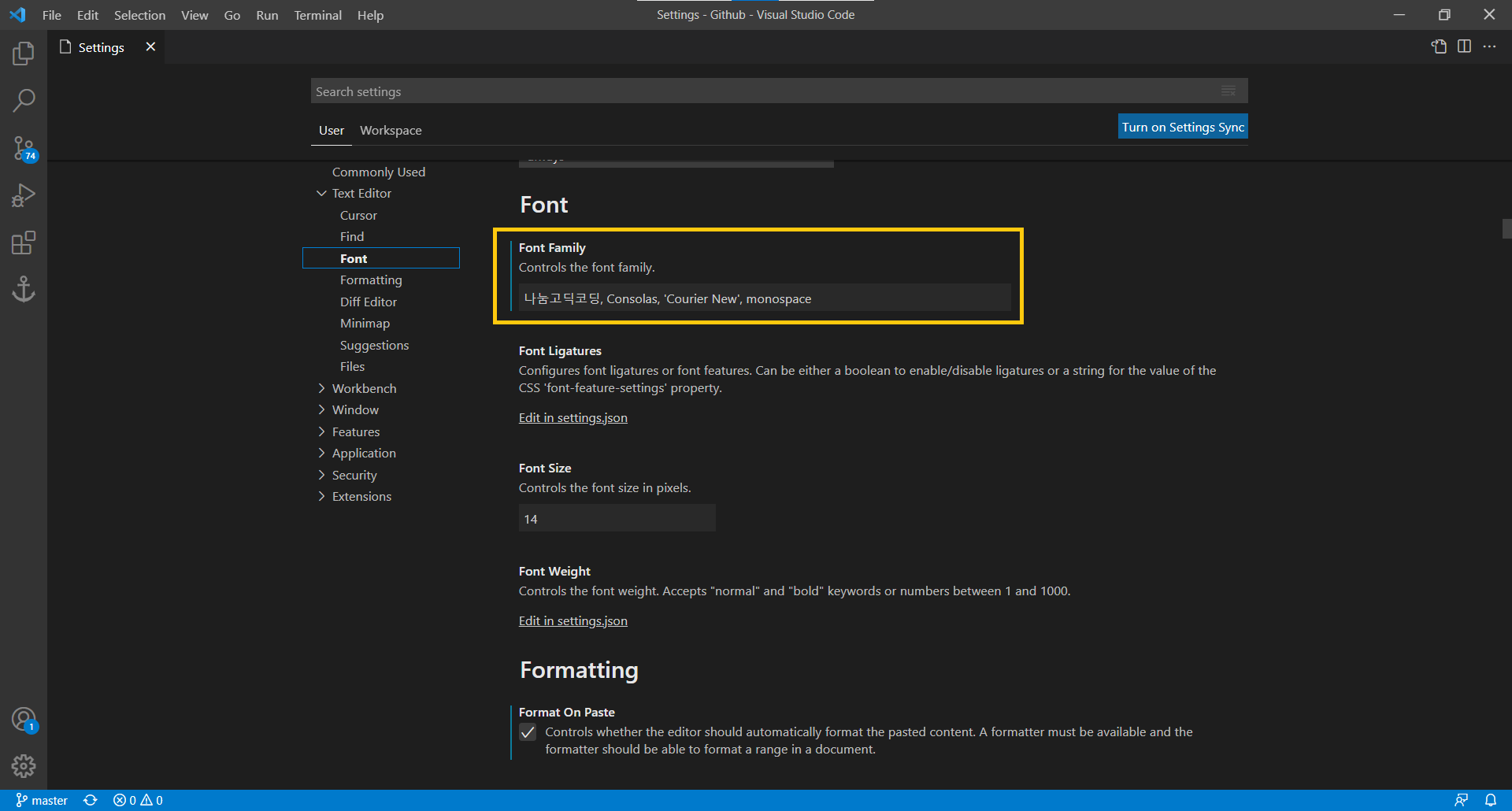Screen dimensions: 1512x811
Task: Click the VS Code logo icon in title bar
Action: tap(17, 15)
